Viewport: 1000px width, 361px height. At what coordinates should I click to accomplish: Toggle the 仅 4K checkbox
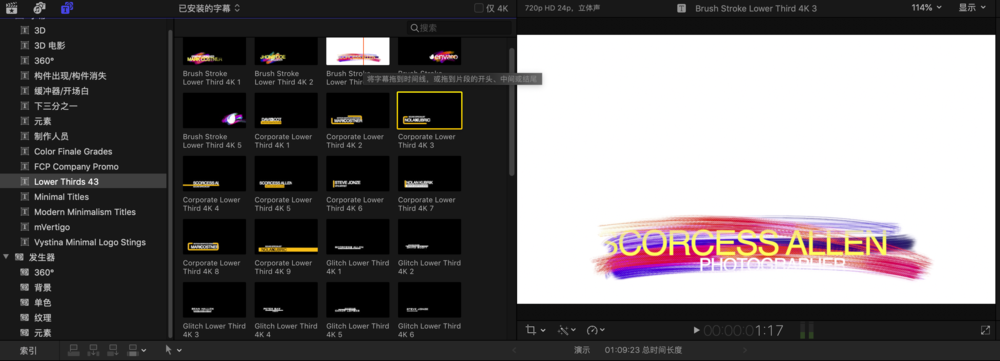coord(479,8)
